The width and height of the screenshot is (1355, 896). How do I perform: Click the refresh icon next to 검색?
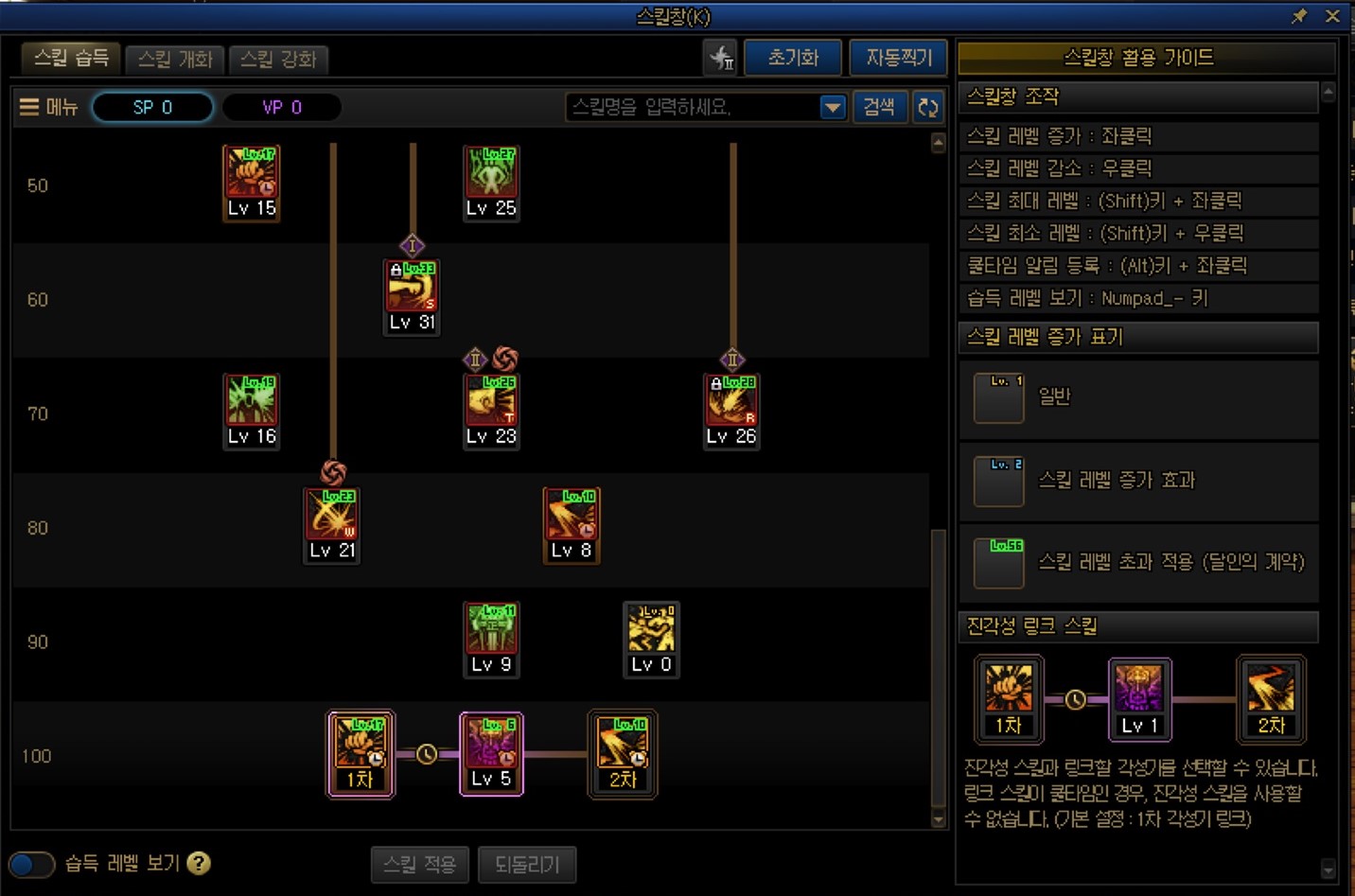[928, 107]
